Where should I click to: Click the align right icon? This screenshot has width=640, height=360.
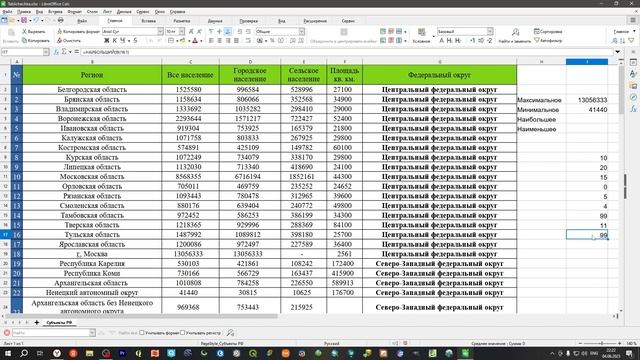[228, 40]
